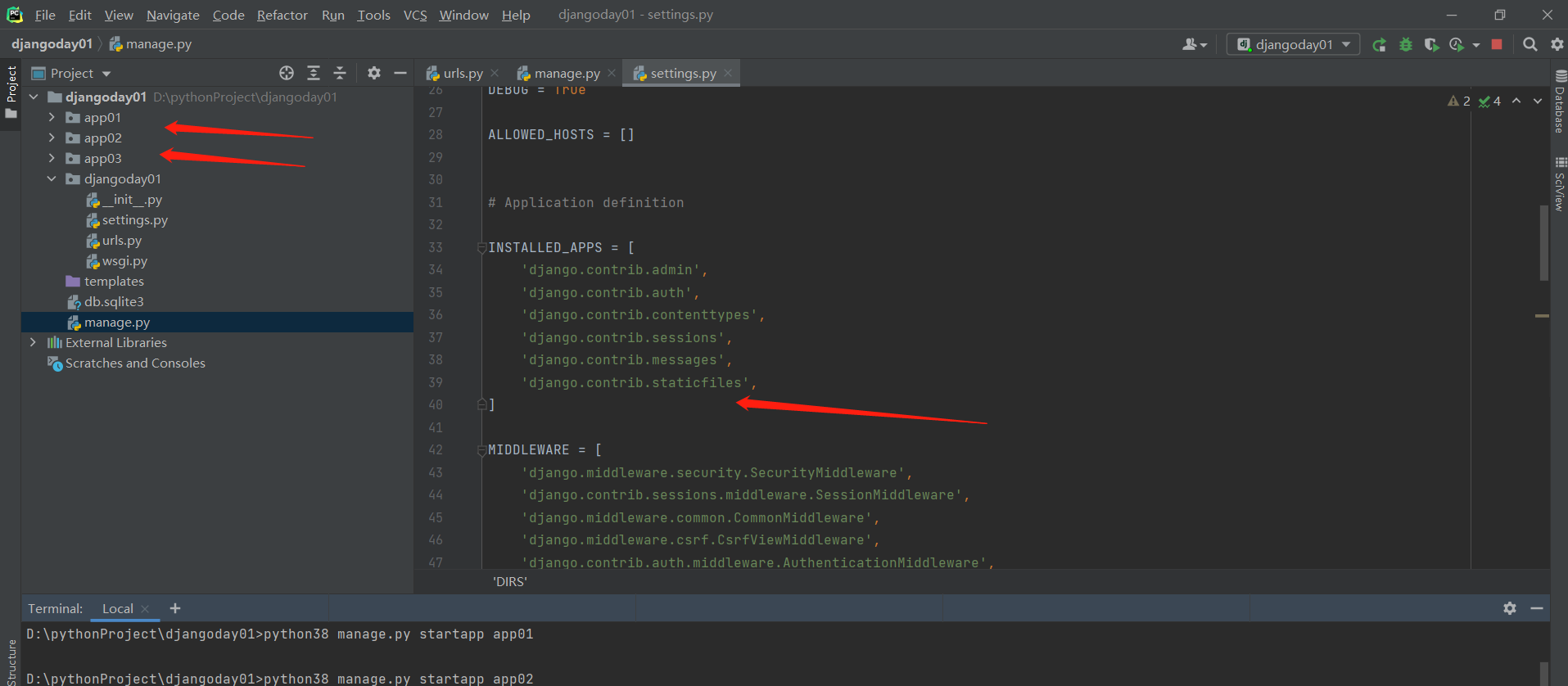
Task: Expand the profiler options arrow
Action: pos(1476,45)
